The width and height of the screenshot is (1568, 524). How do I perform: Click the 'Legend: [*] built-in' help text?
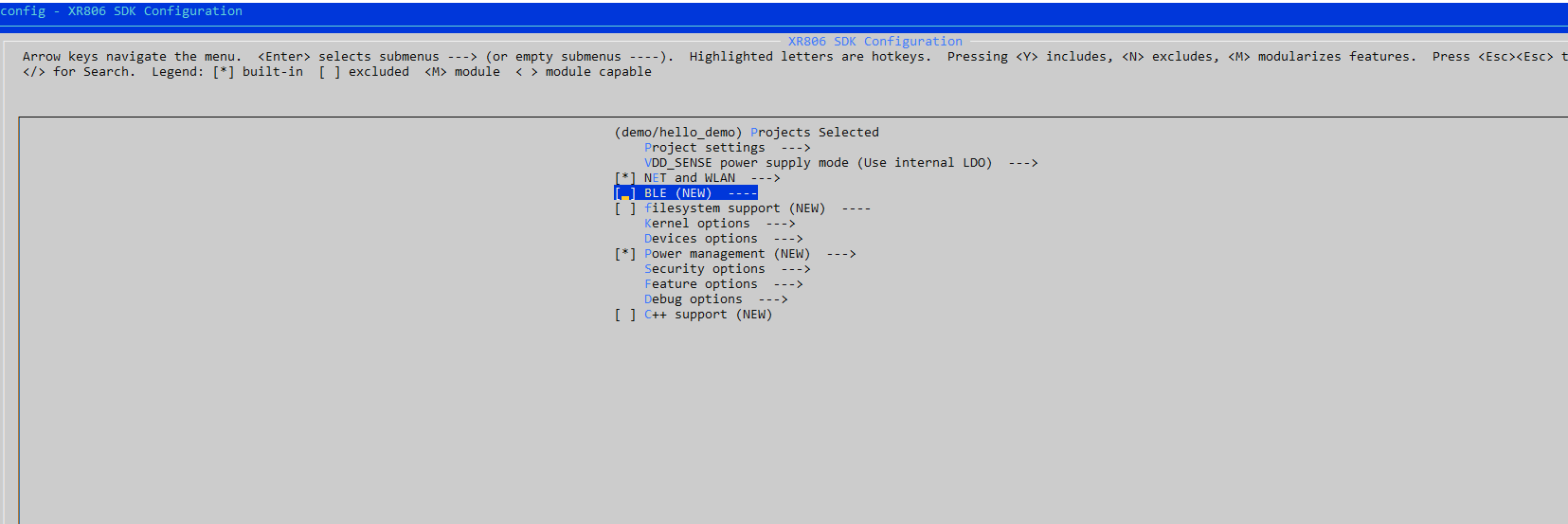click(227, 72)
